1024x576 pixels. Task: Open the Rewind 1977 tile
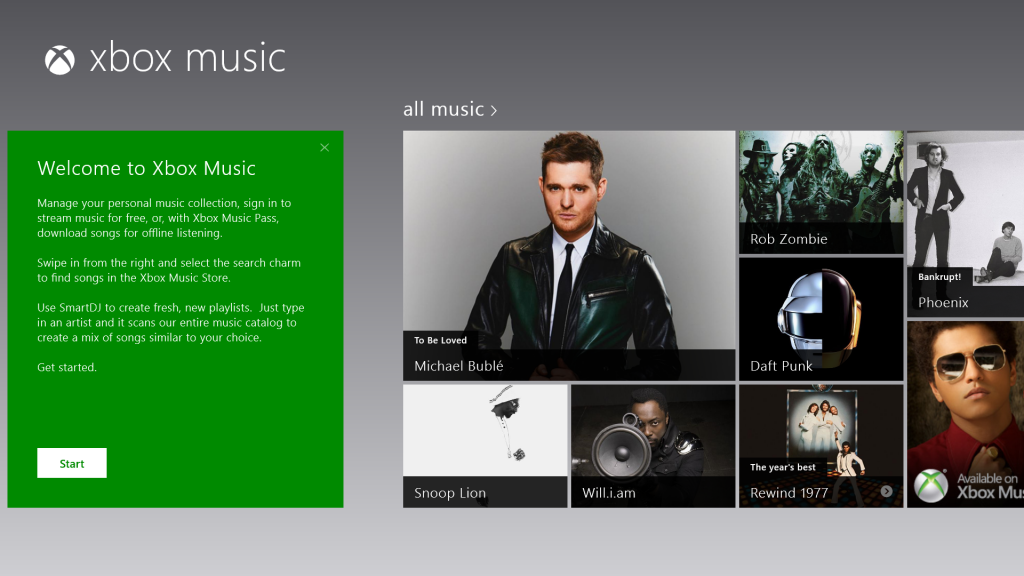coord(821,446)
